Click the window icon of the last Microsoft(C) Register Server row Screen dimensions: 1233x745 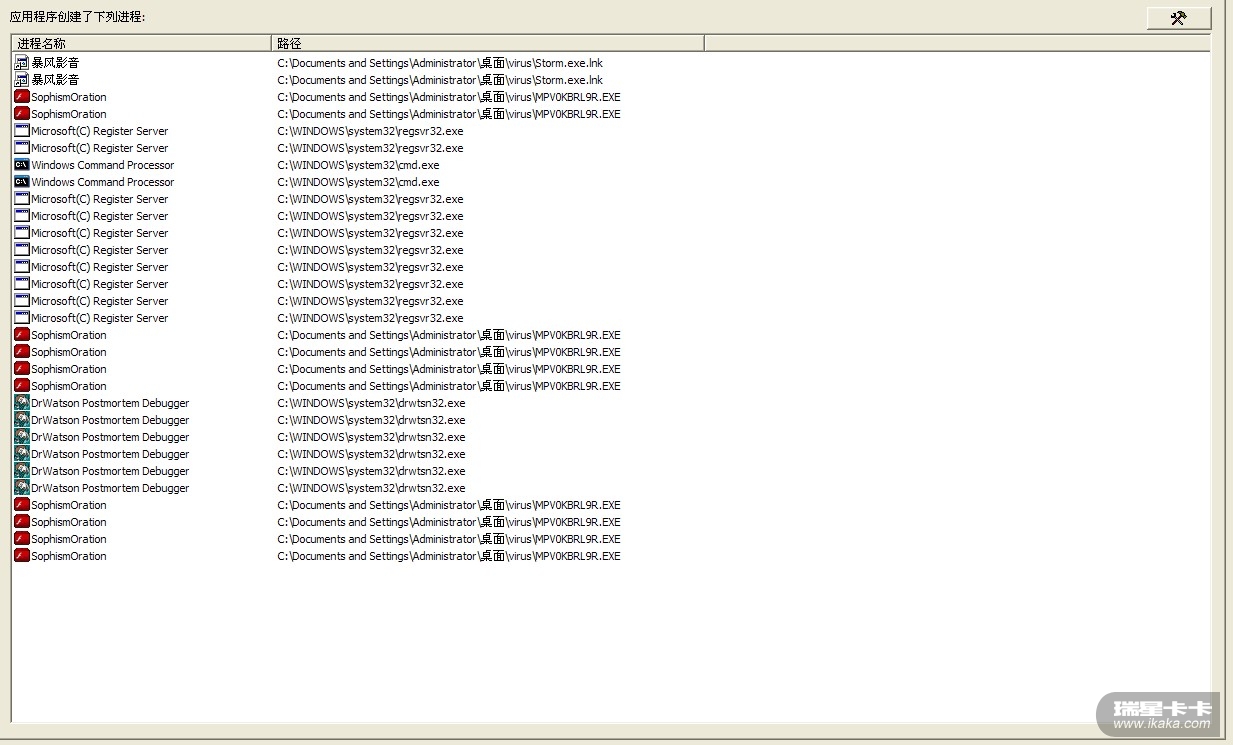(21, 318)
